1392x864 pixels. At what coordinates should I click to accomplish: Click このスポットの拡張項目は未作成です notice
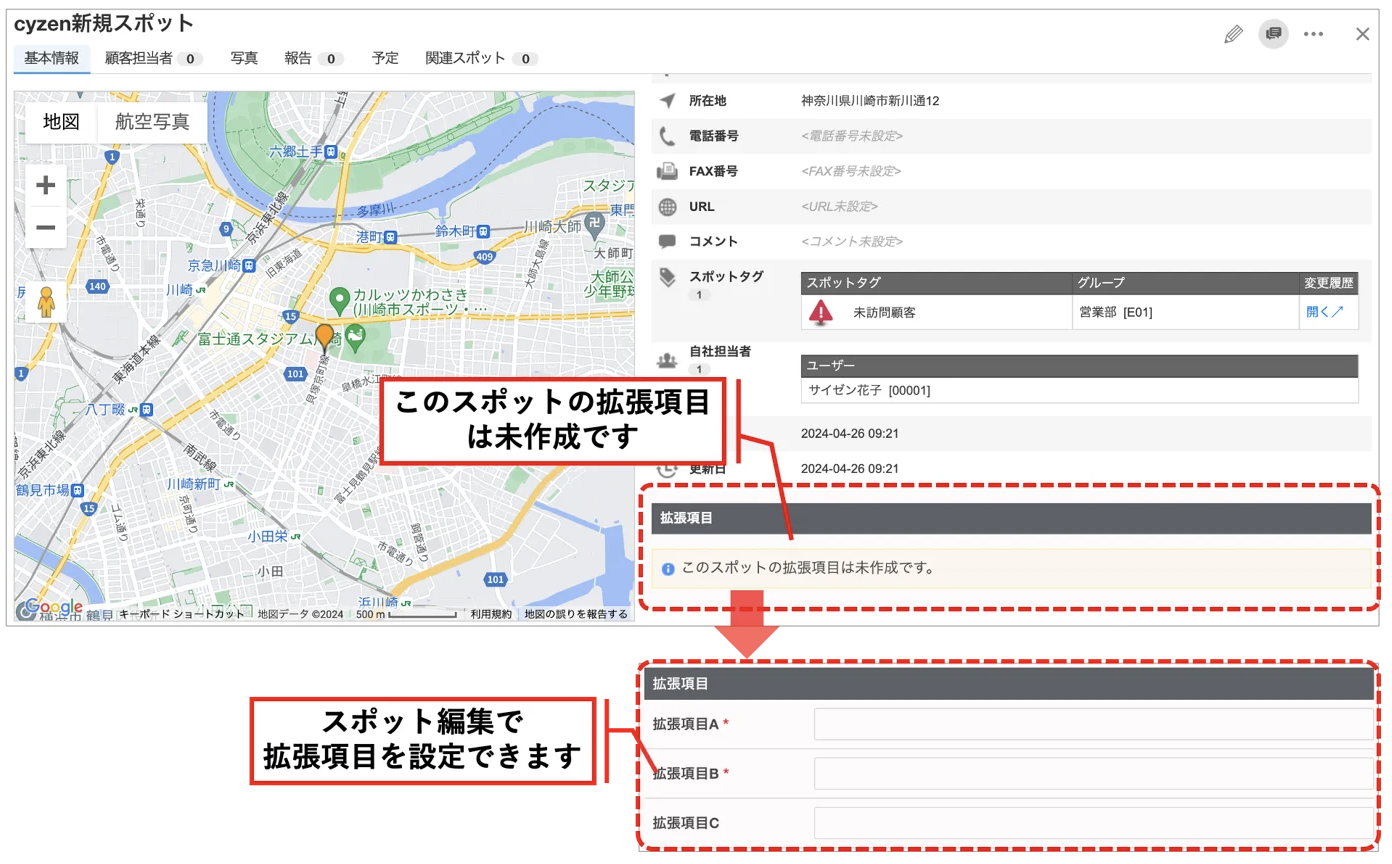(x=1011, y=569)
